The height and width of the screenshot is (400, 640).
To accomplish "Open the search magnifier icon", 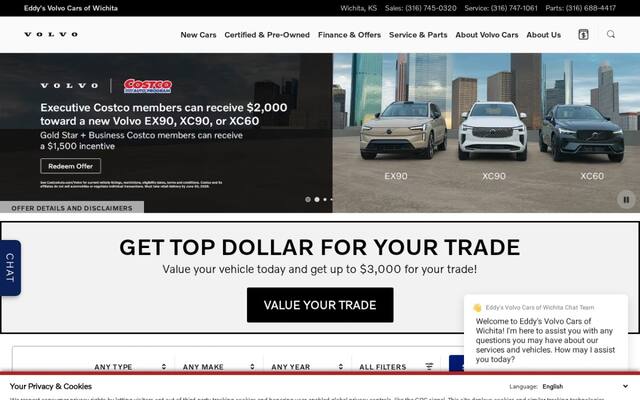I will coord(611,34).
